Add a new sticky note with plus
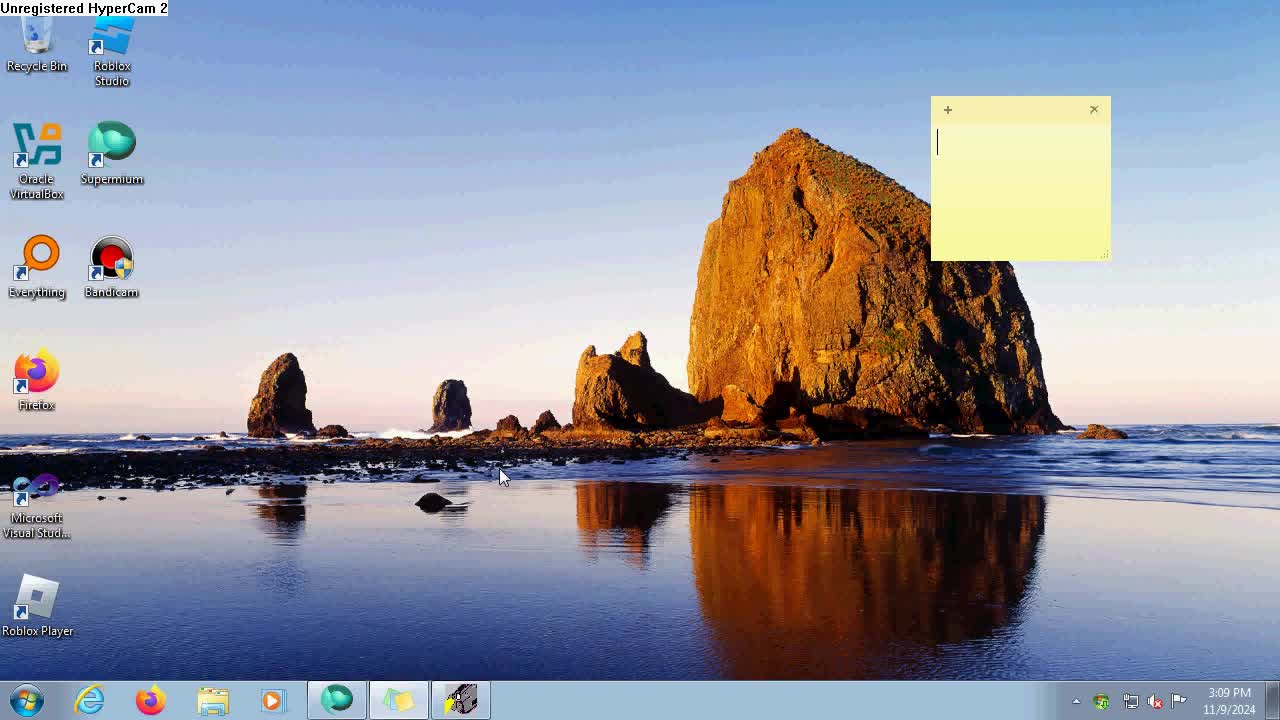1280x720 pixels. pos(948,110)
